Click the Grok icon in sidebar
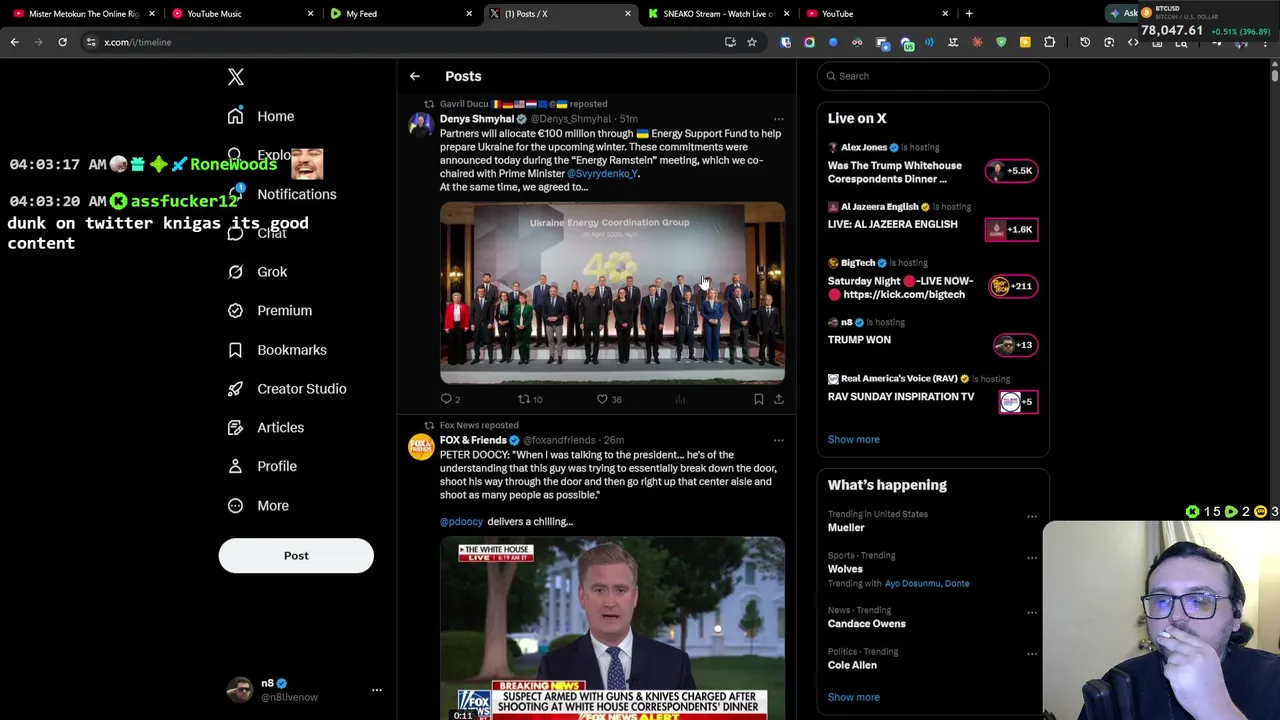Image resolution: width=1280 pixels, height=720 pixels. (235, 272)
